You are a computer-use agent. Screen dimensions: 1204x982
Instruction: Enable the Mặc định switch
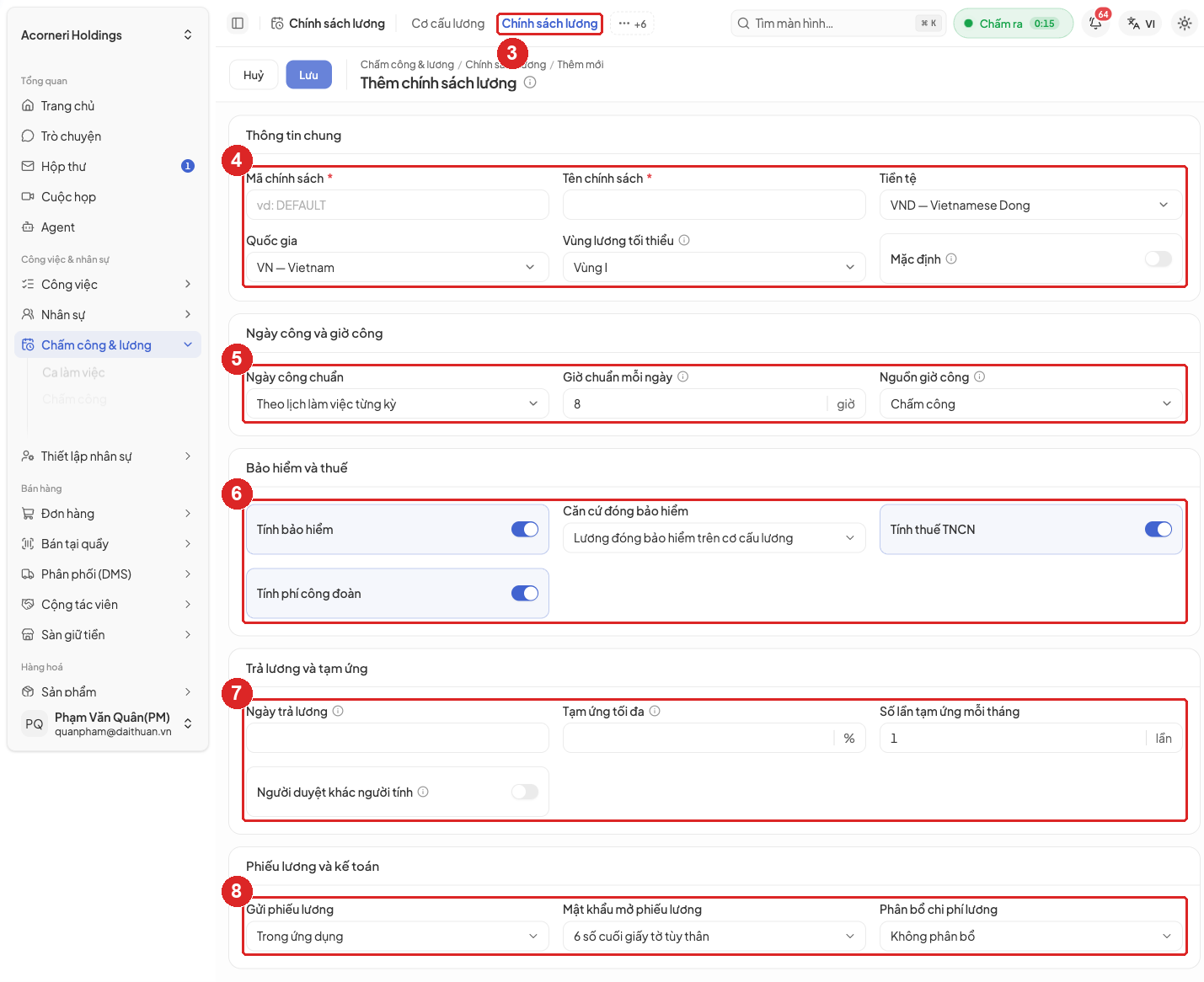click(1158, 259)
